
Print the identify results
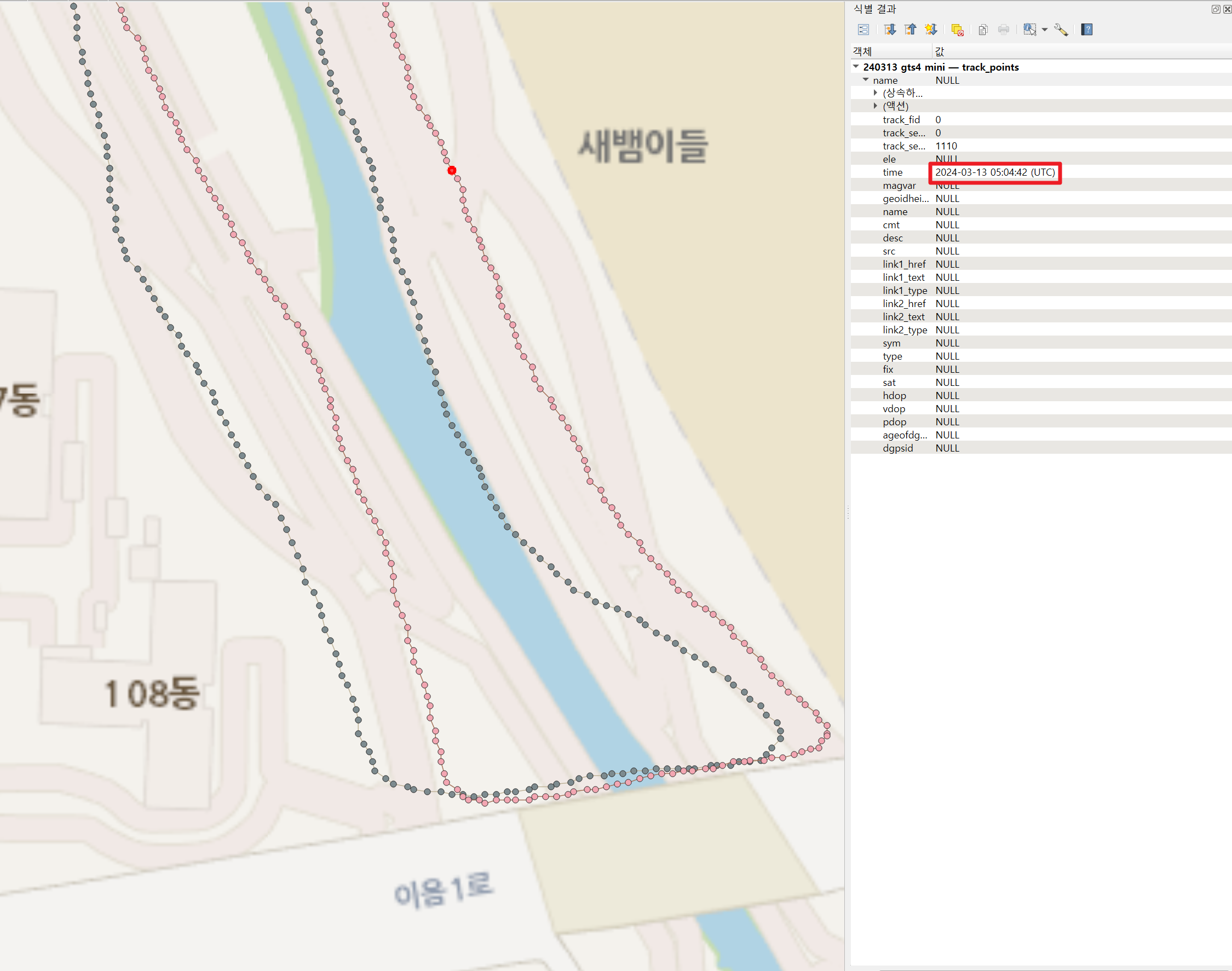(1003, 30)
